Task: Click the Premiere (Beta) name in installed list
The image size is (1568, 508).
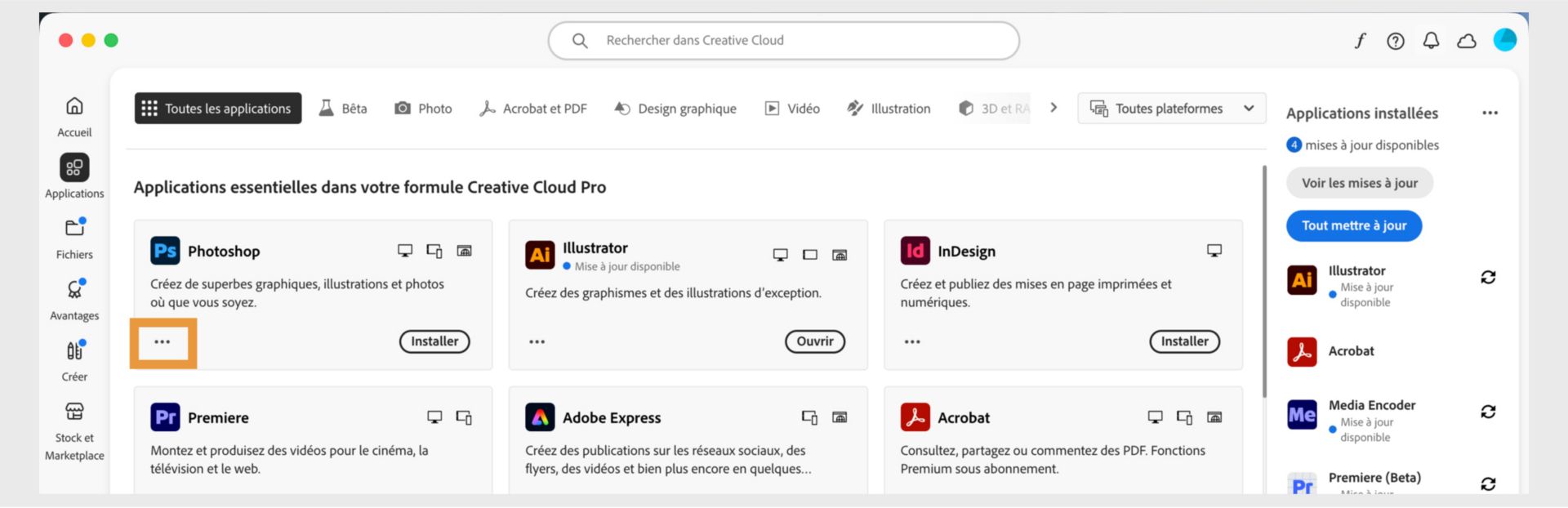Action: 1374,478
